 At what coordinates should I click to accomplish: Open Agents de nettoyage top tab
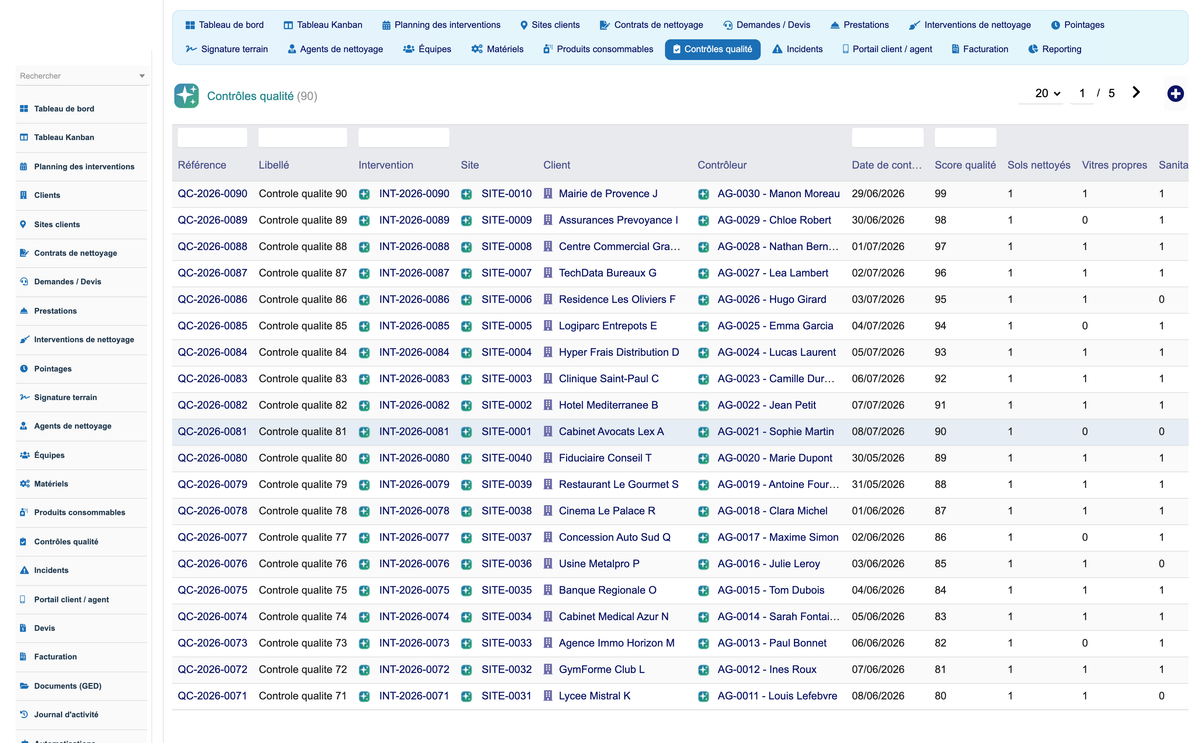coord(335,49)
